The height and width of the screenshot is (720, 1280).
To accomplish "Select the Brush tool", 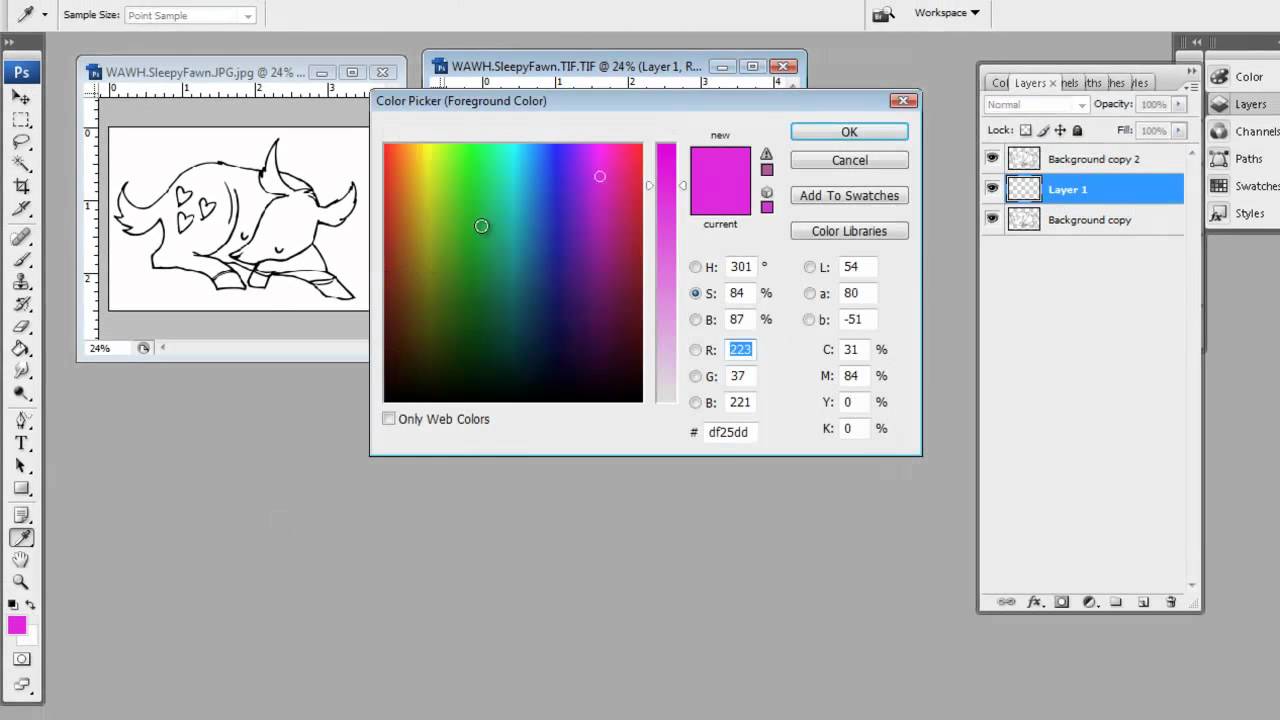I will point(21,259).
